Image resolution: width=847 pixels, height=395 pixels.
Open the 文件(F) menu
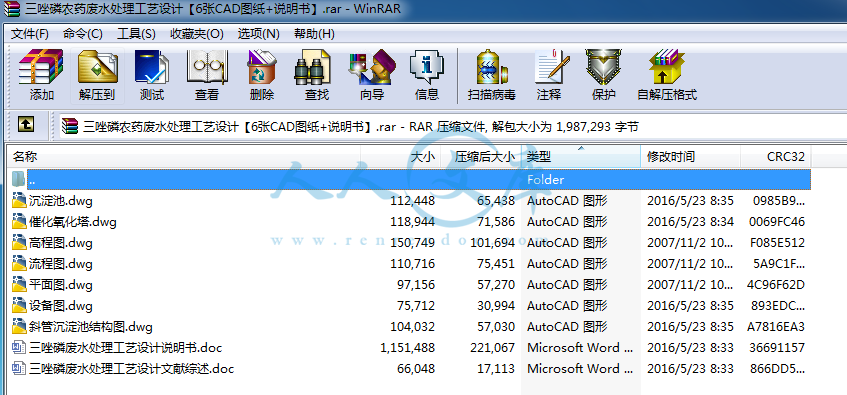click(x=30, y=34)
